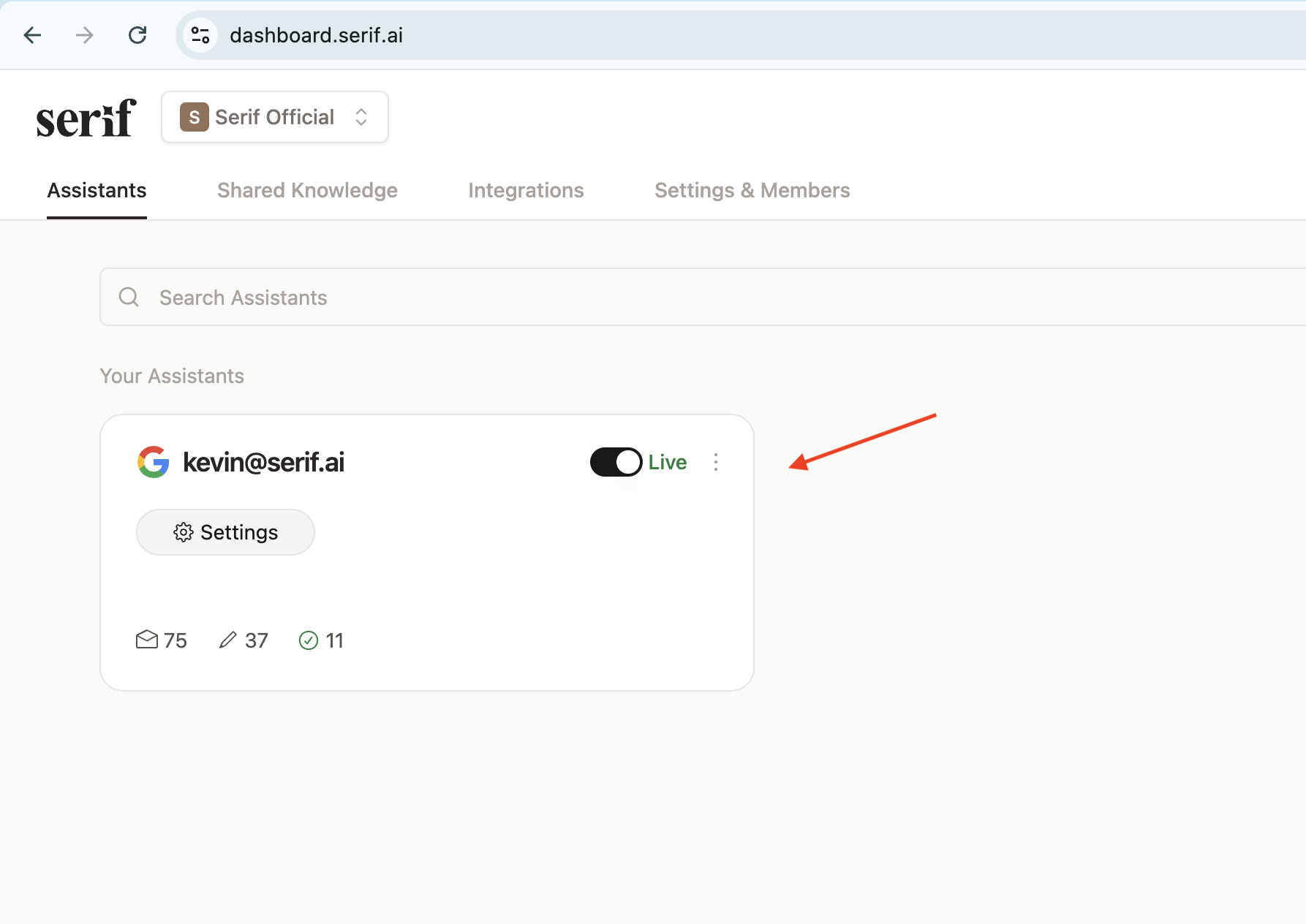Click the pencil icon showing 37 drafts
This screenshot has width=1306, height=924.
228,640
